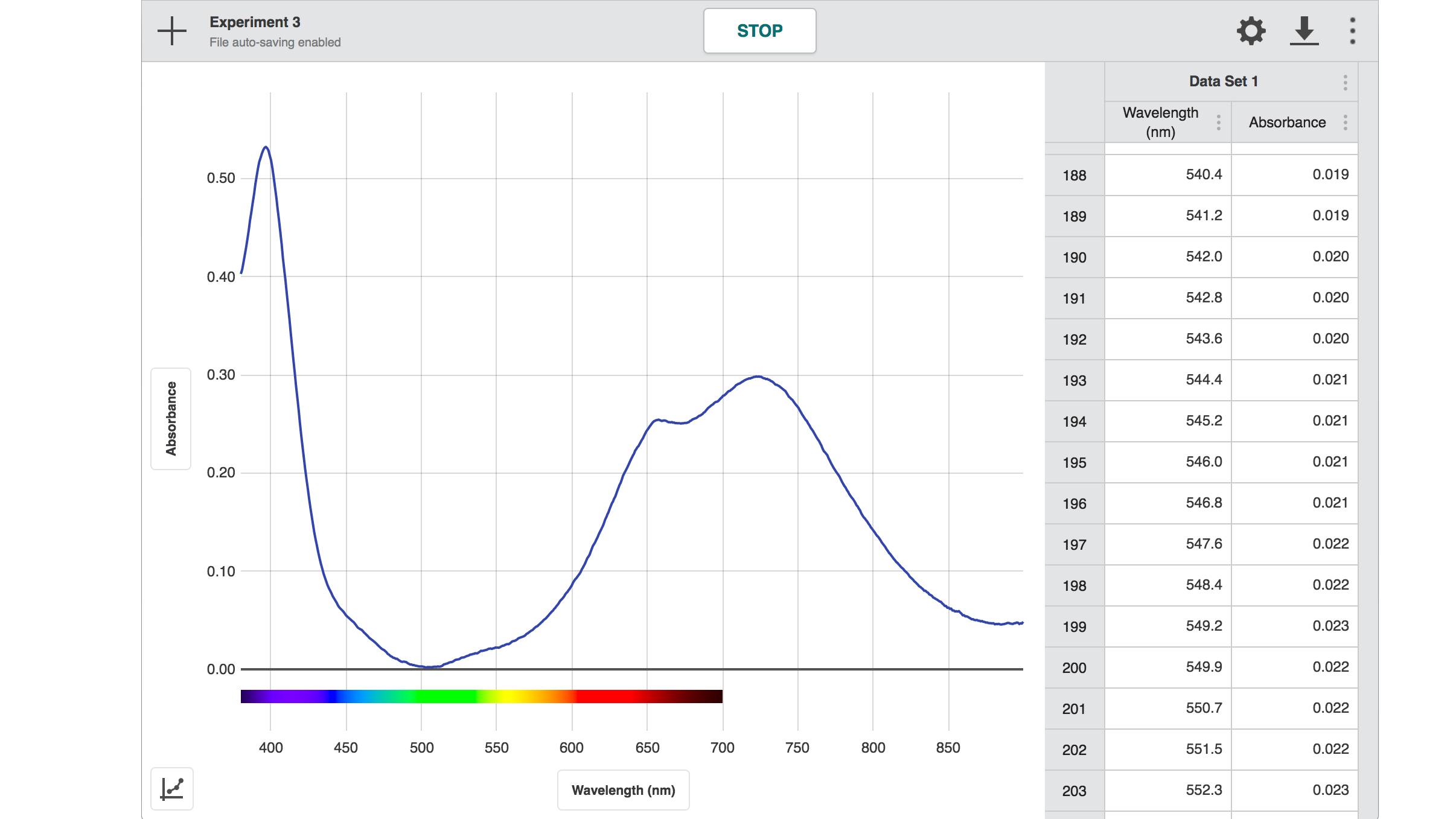The image size is (1456, 819).
Task: Click the Absorbance y-axis label button
Action: pos(171,418)
